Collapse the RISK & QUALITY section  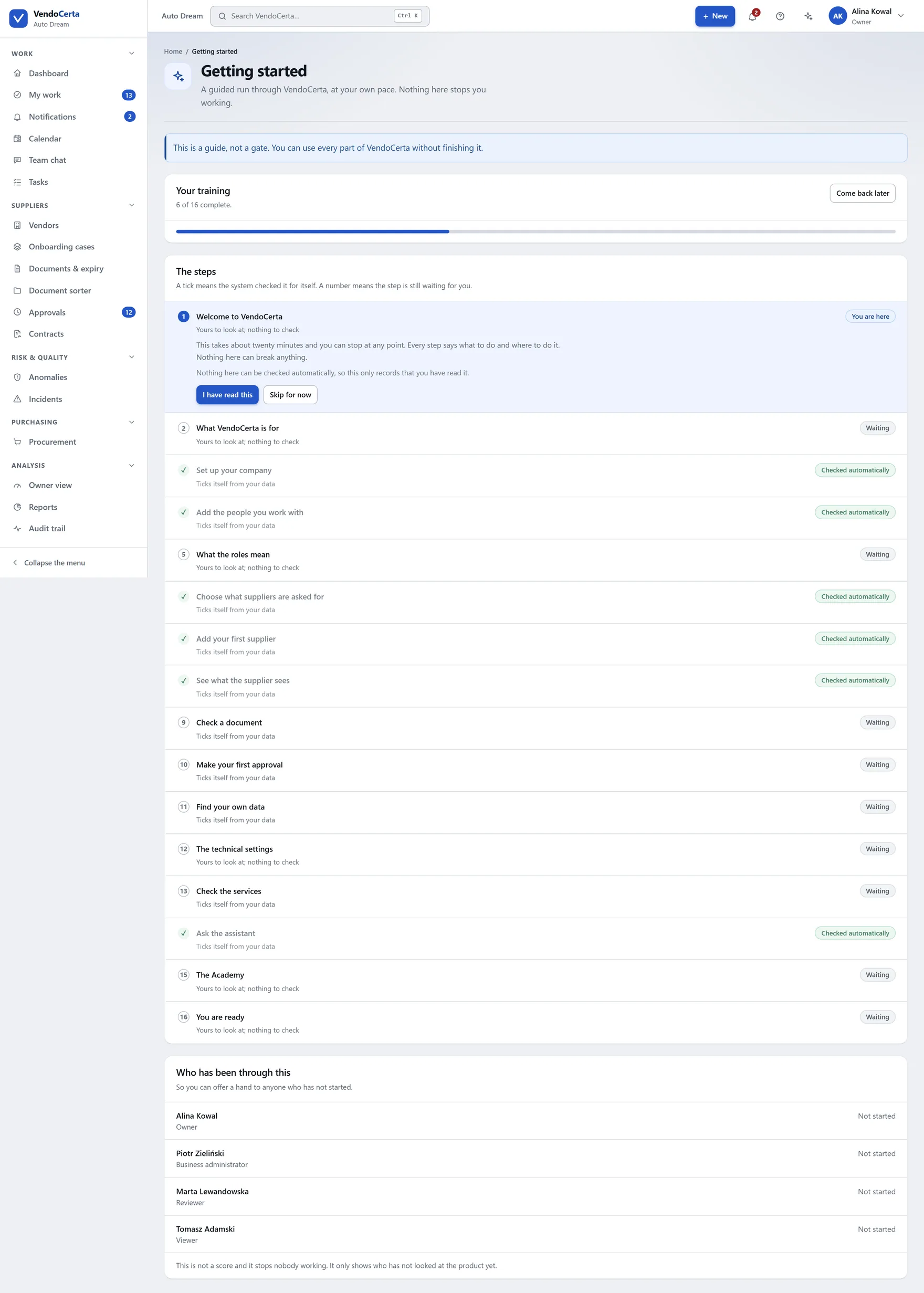click(131, 357)
